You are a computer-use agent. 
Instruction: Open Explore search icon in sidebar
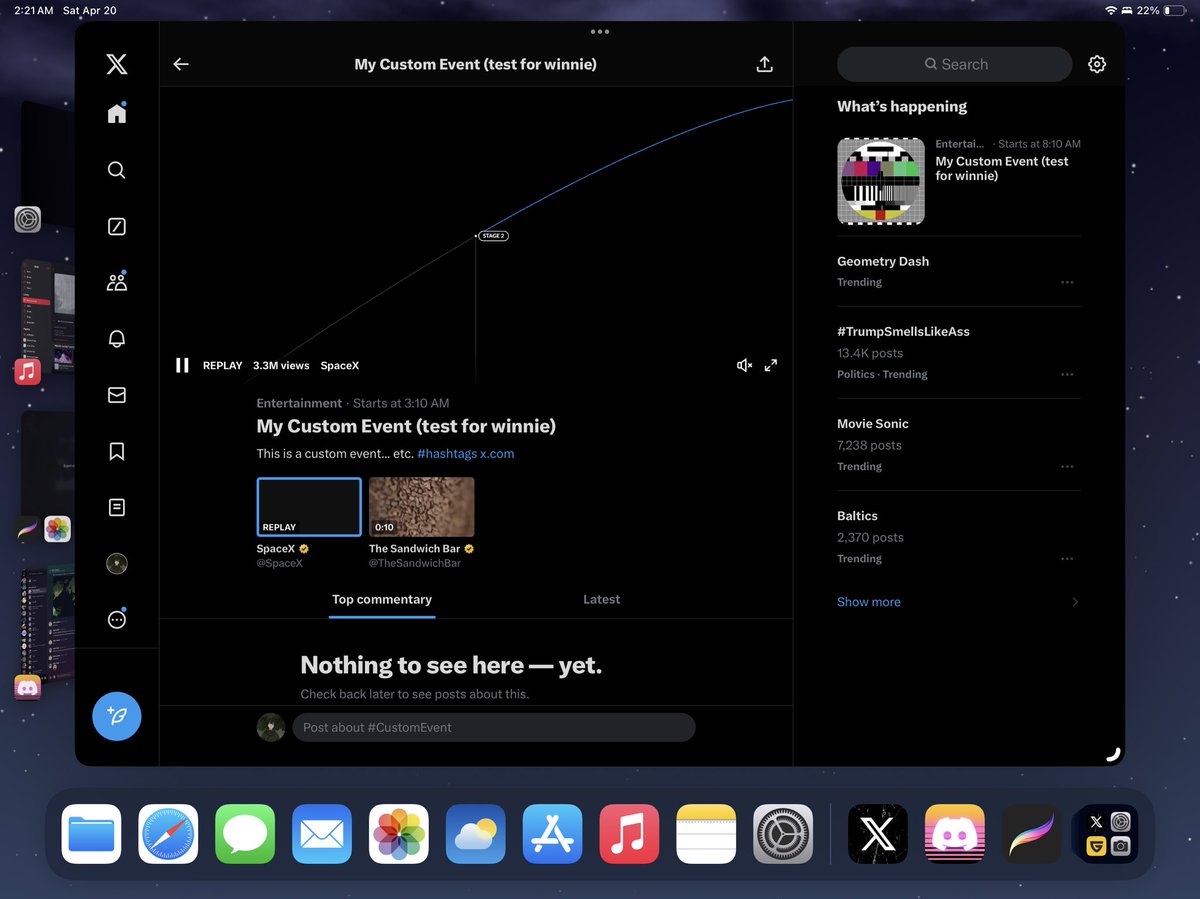click(x=117, y=170)
